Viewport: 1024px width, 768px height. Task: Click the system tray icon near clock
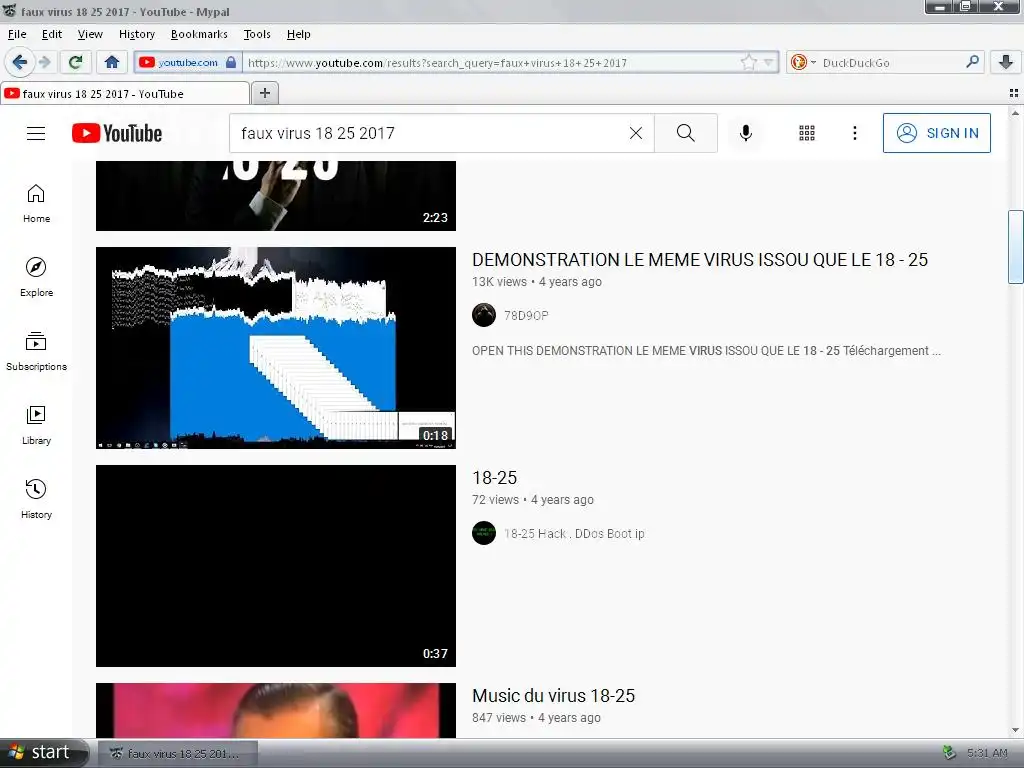(x=949, y=753)
